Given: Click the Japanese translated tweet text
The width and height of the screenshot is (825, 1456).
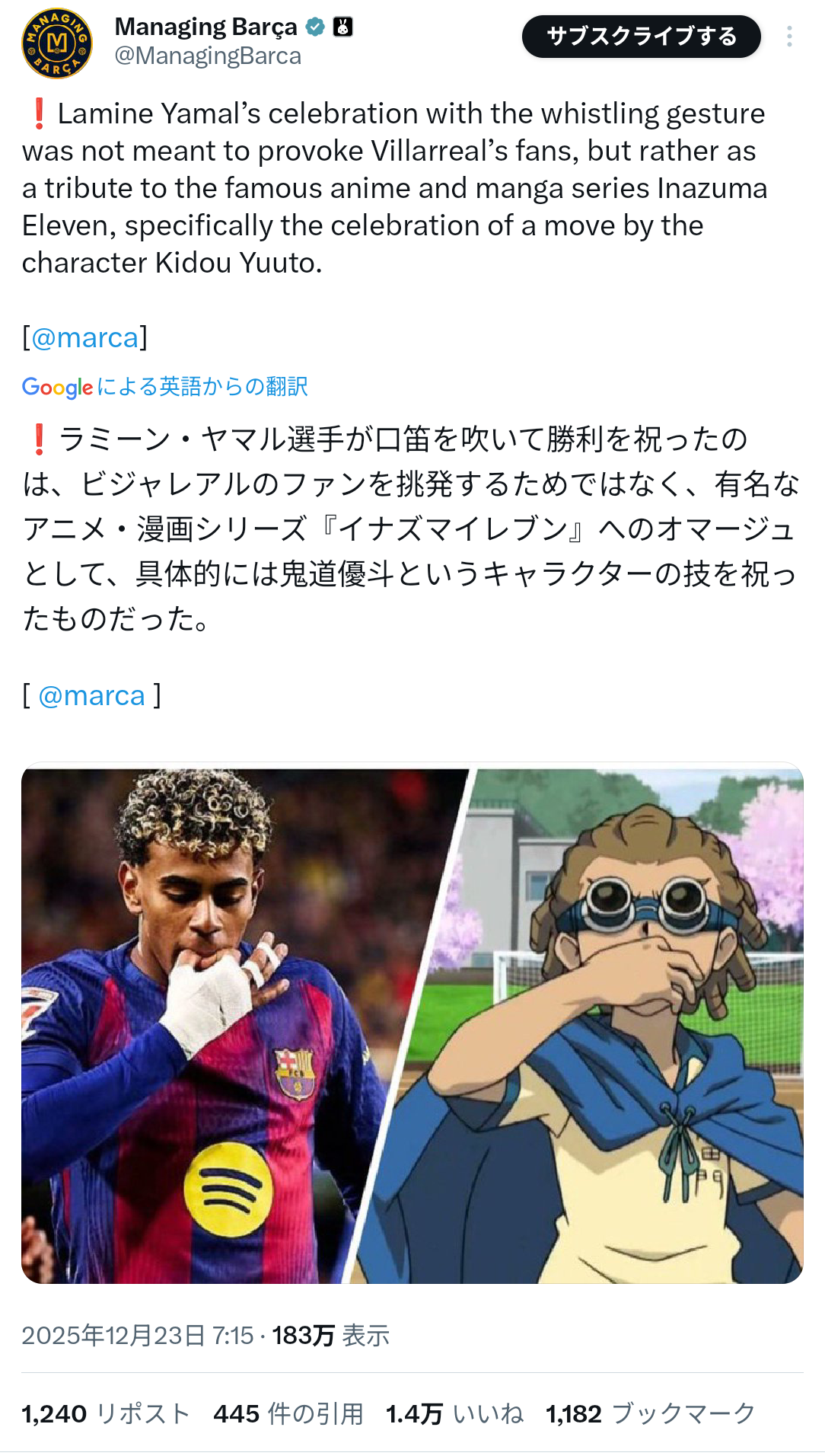Looking at the screenshot, I should click(411, 529).
